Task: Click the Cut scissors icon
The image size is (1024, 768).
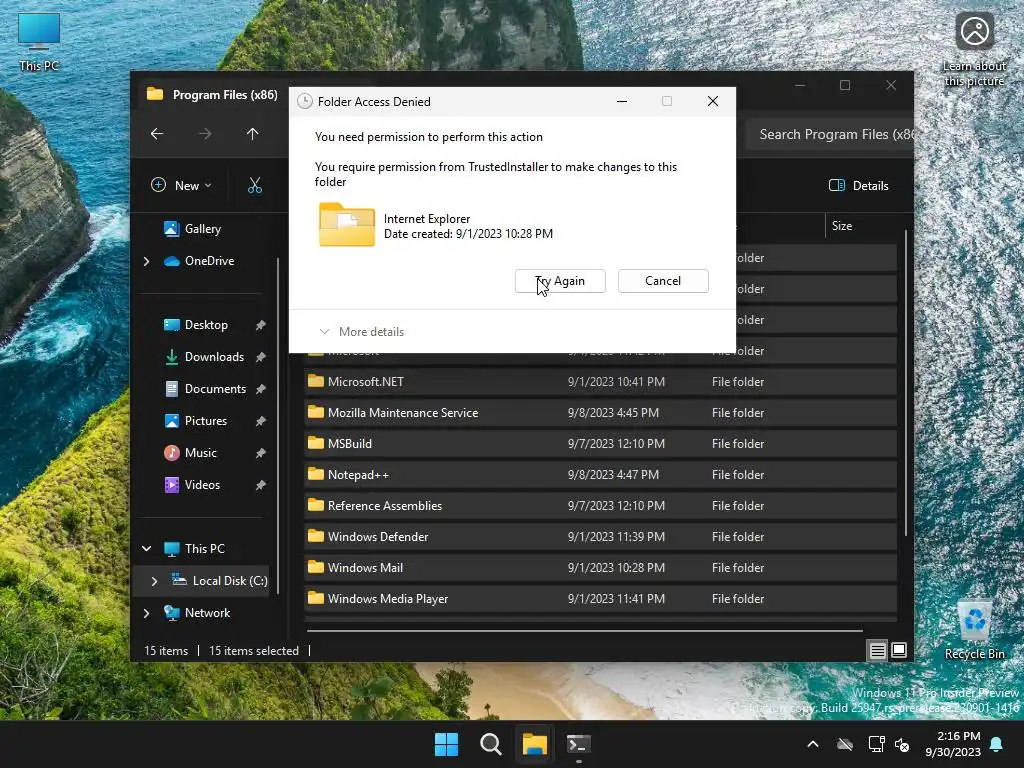Action: pyautogui.click(x=255, y=185)
